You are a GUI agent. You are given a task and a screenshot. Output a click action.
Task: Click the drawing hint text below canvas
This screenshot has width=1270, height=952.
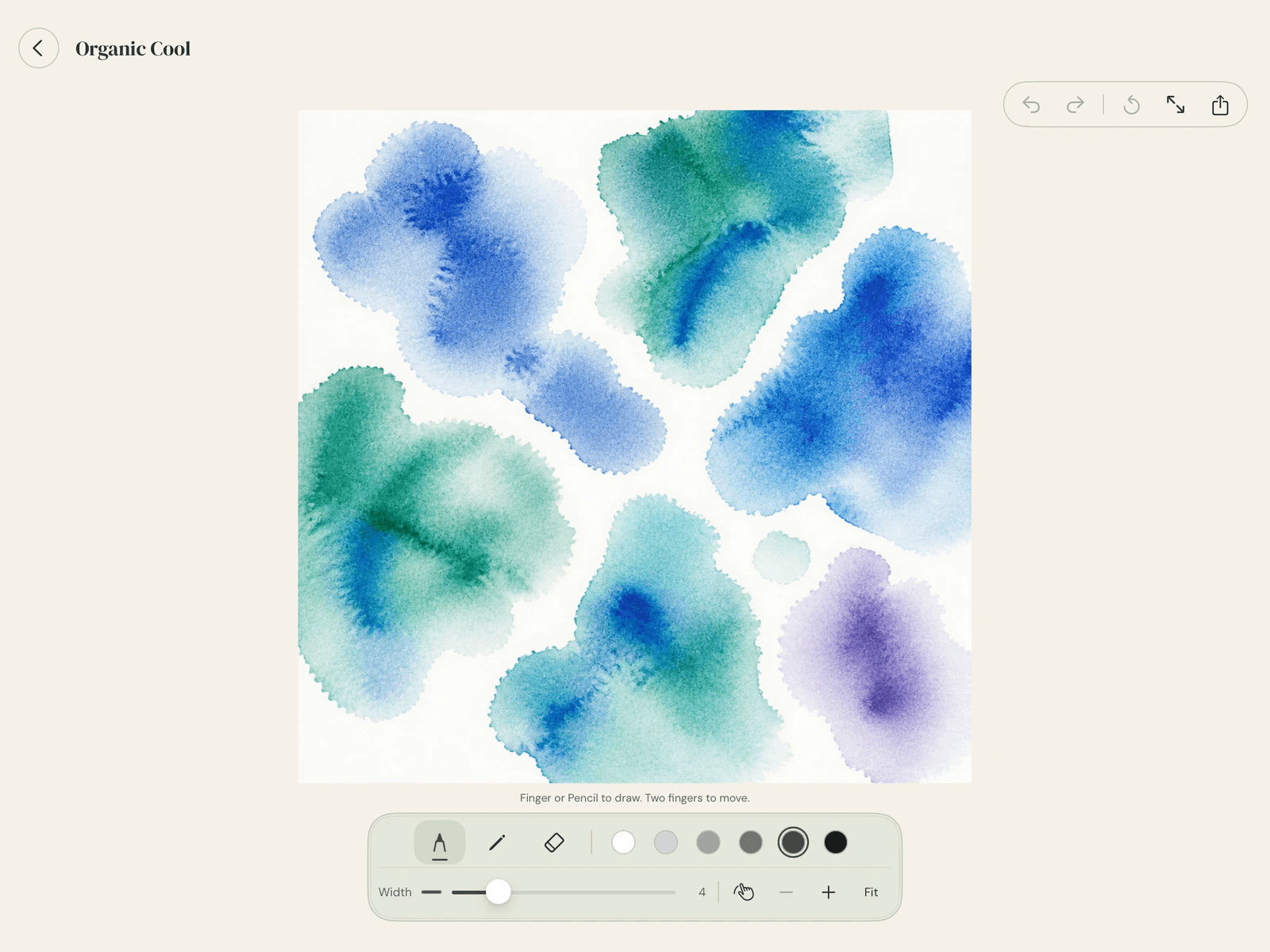point(635,798)
